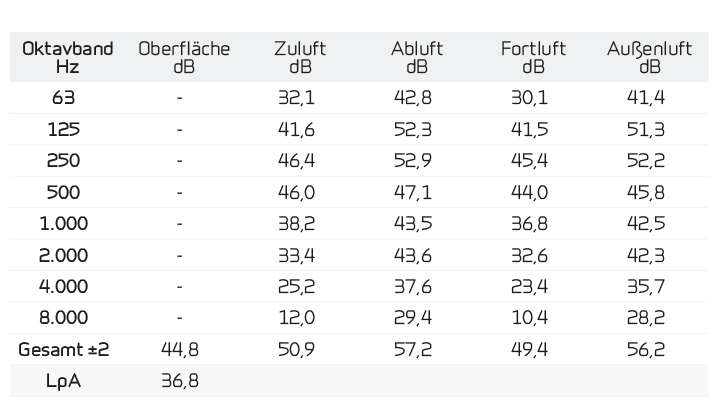Select the Abluft value 42,8

click(413, 98)
